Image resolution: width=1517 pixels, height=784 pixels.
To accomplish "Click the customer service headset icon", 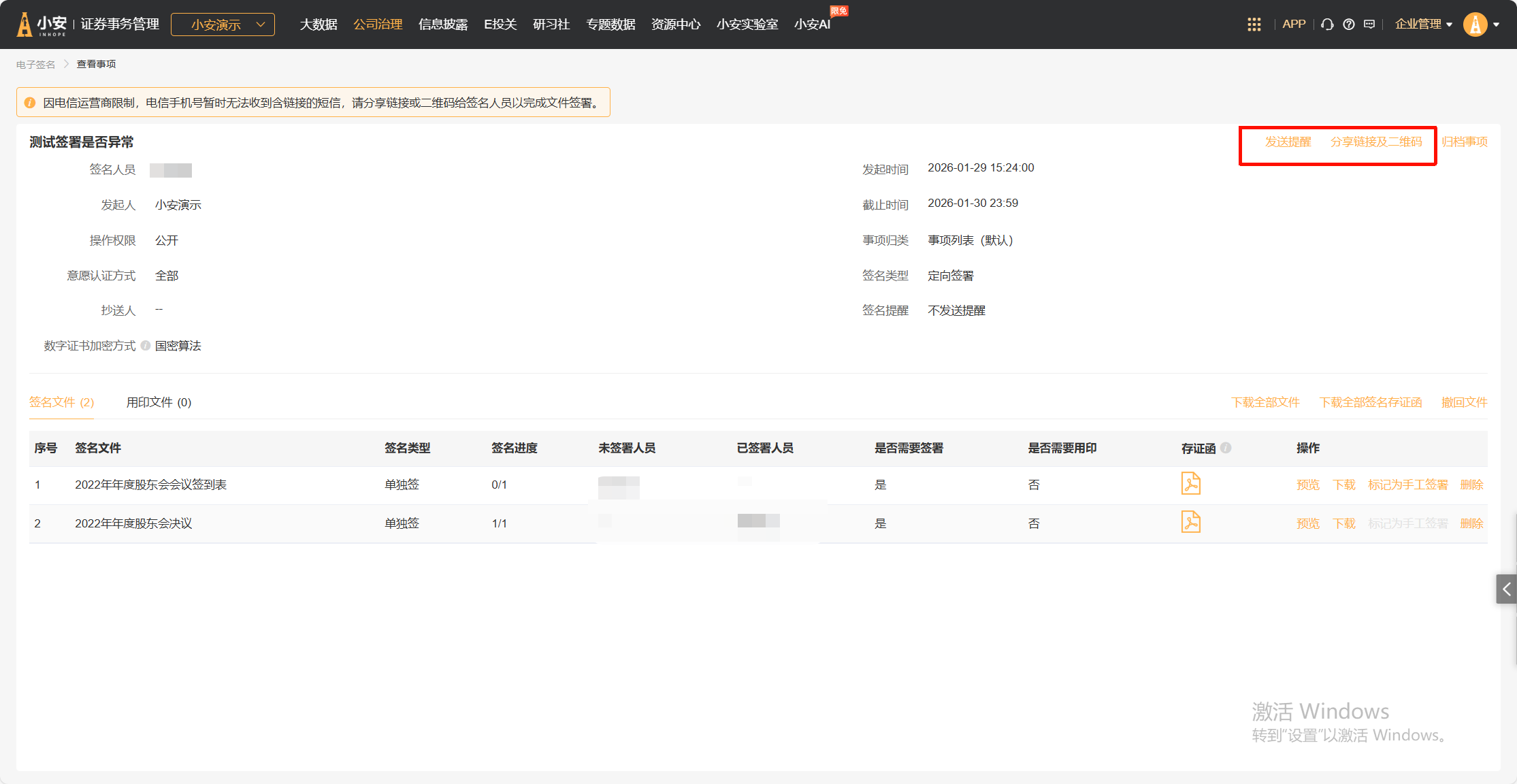I will click(x=1327, y=24).
